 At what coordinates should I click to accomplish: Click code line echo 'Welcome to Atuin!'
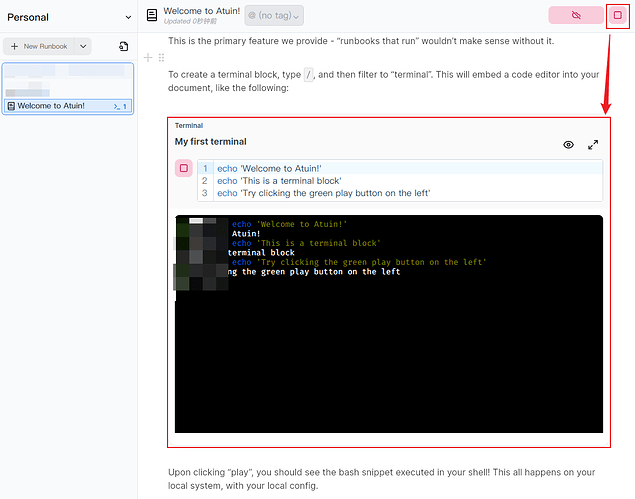pos(269,168)
